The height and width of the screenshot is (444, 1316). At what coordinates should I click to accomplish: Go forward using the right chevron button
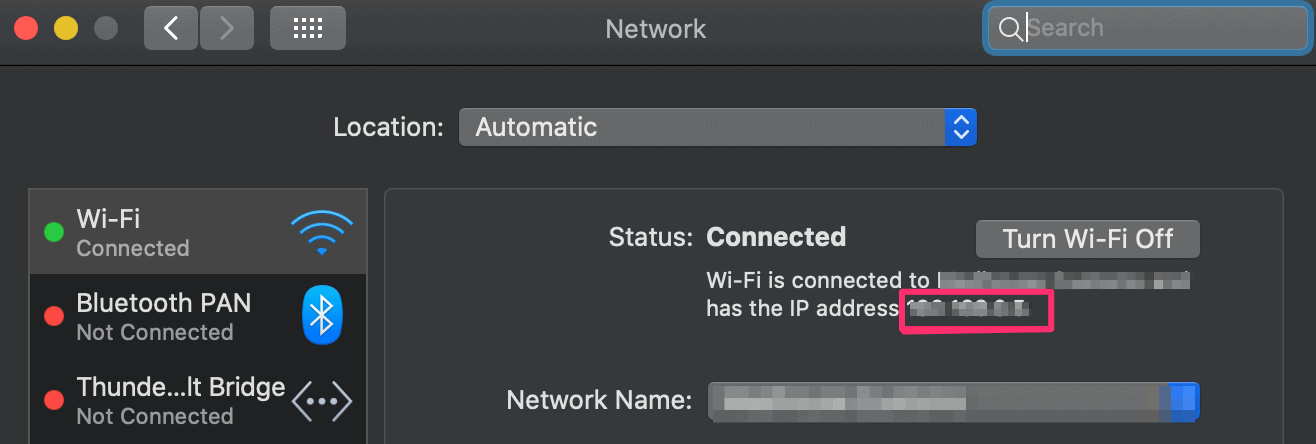(x=226, y=28)
